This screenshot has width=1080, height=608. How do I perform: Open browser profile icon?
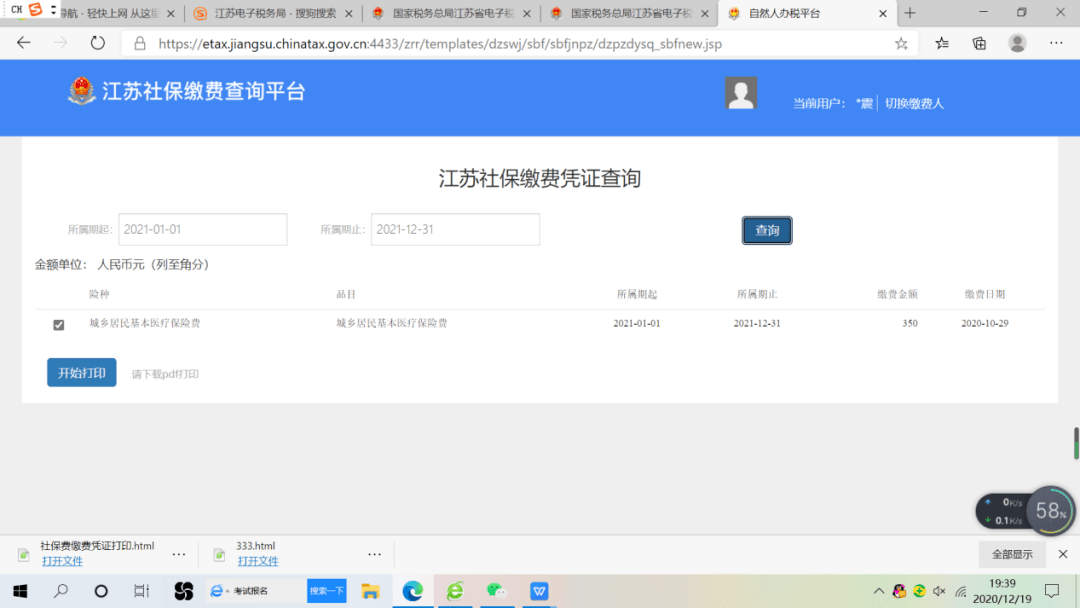[1017, 43]
